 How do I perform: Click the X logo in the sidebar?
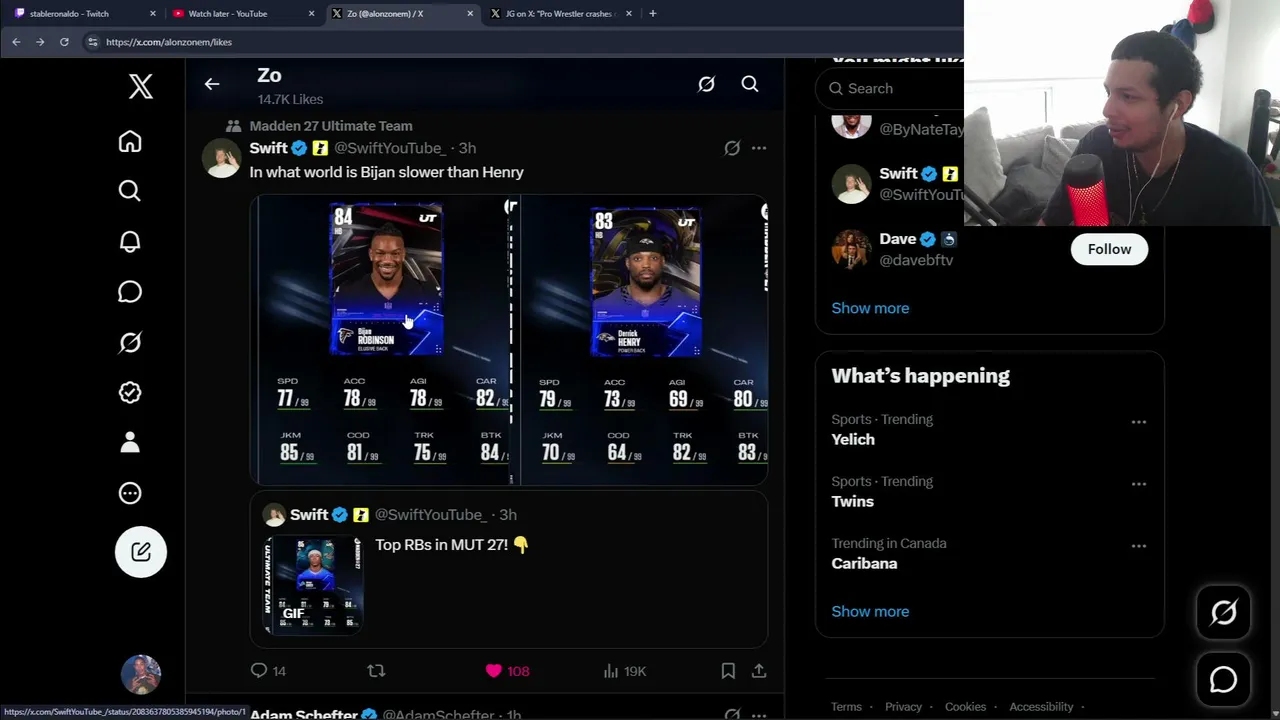141,87
